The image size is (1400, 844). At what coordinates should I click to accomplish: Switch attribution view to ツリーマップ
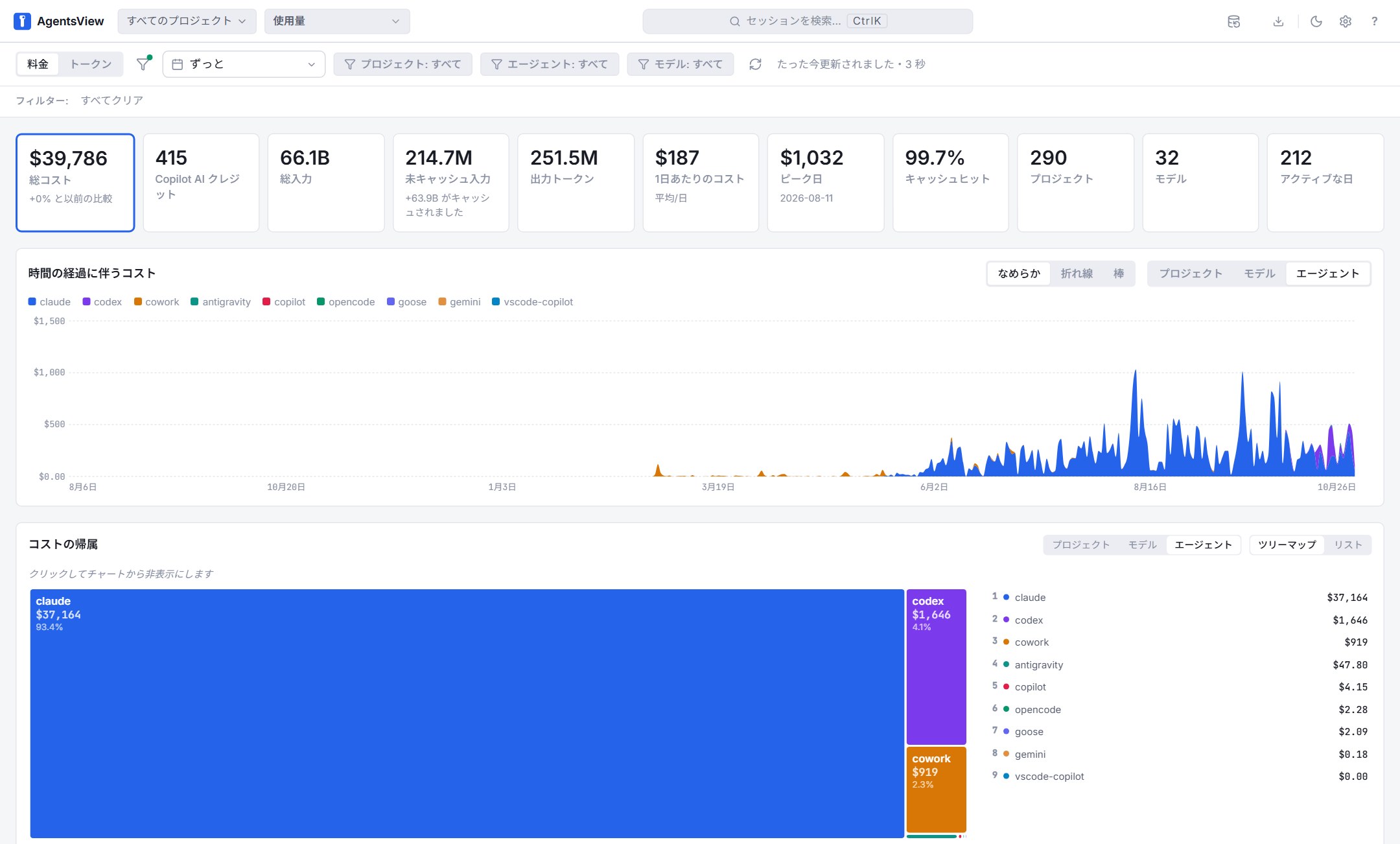tap(1287, 545)
